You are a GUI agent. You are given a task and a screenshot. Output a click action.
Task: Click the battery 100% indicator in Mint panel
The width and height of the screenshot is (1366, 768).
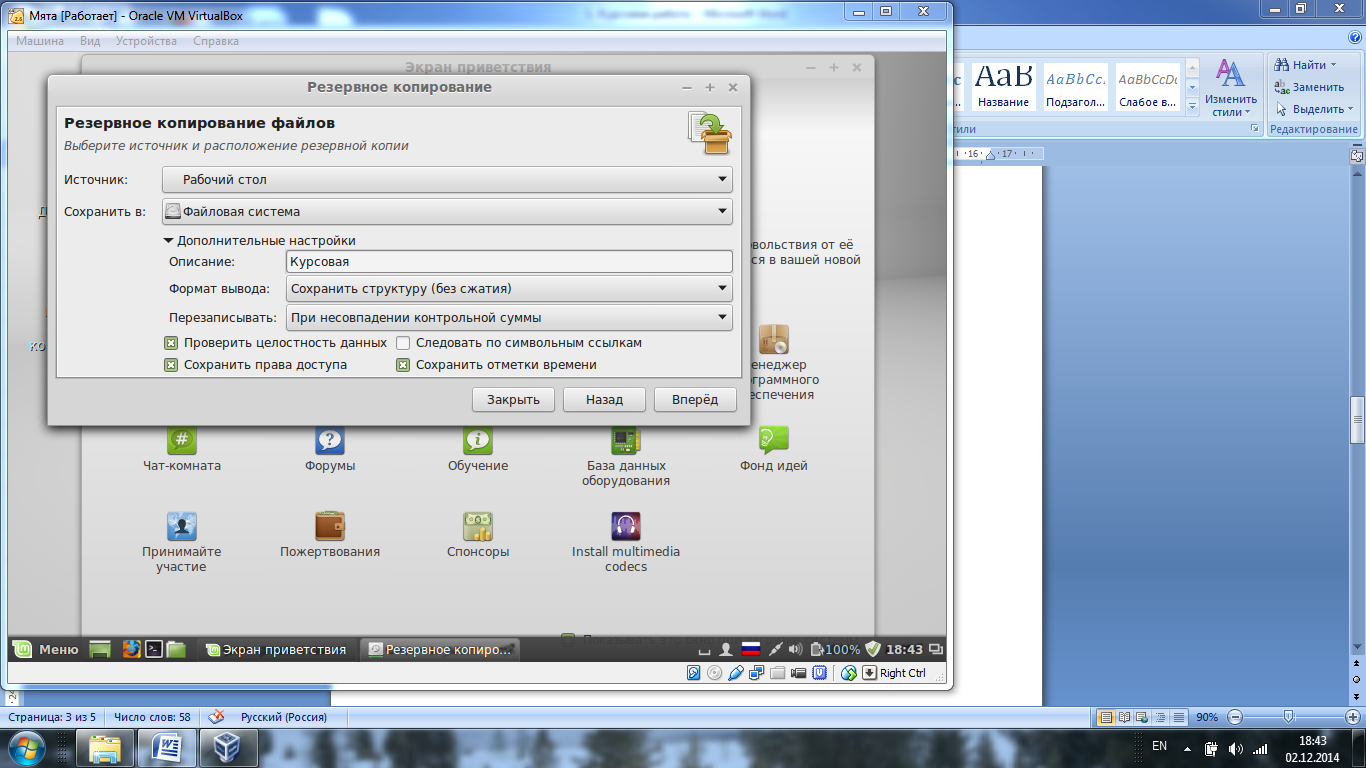coord(835,649)
